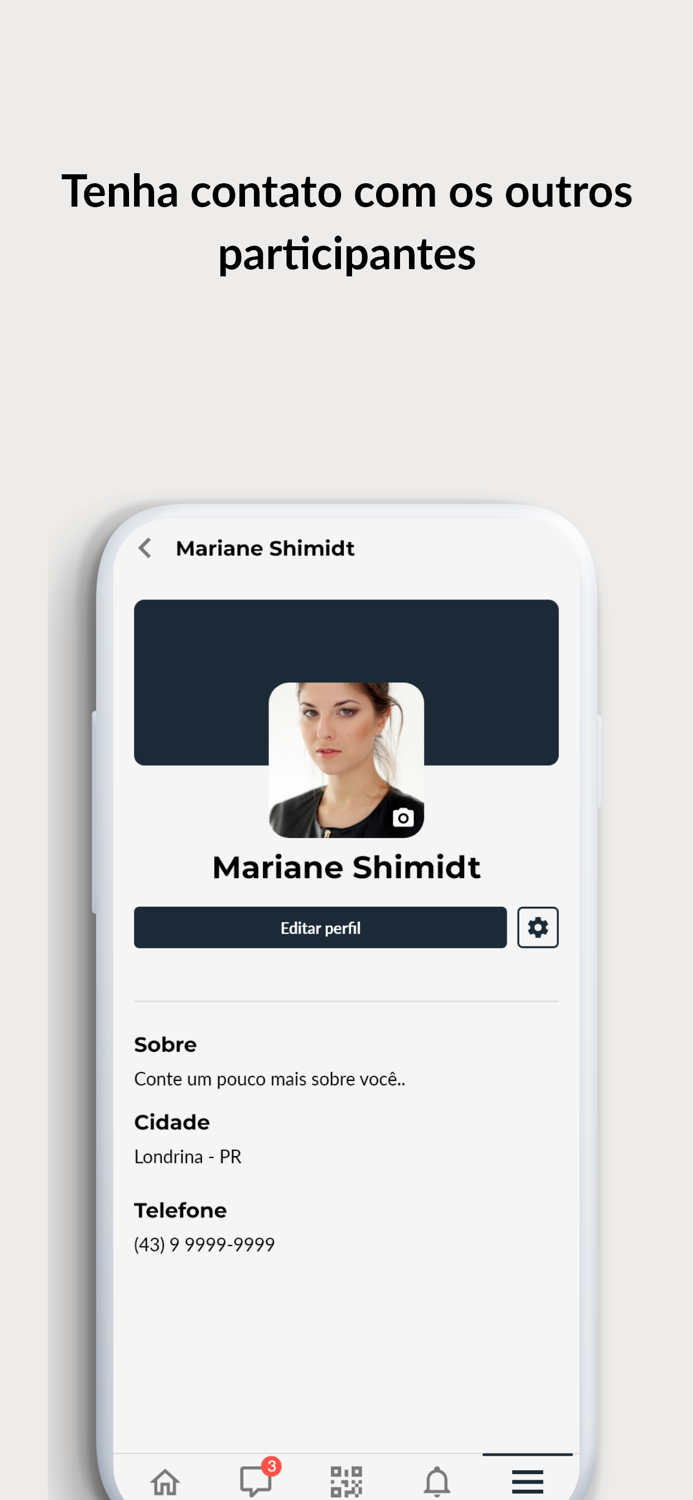Tap the Cidade section heading

pyautogui.click(x=172, y=1123)
